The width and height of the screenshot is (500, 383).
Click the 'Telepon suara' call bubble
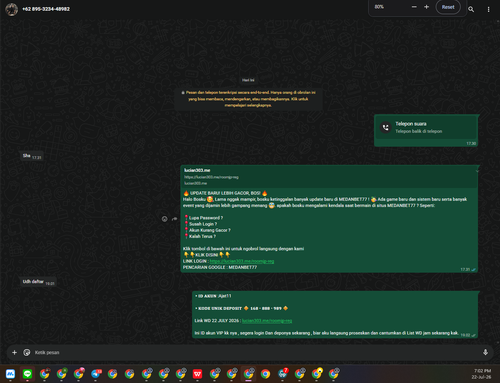(426, 130)
